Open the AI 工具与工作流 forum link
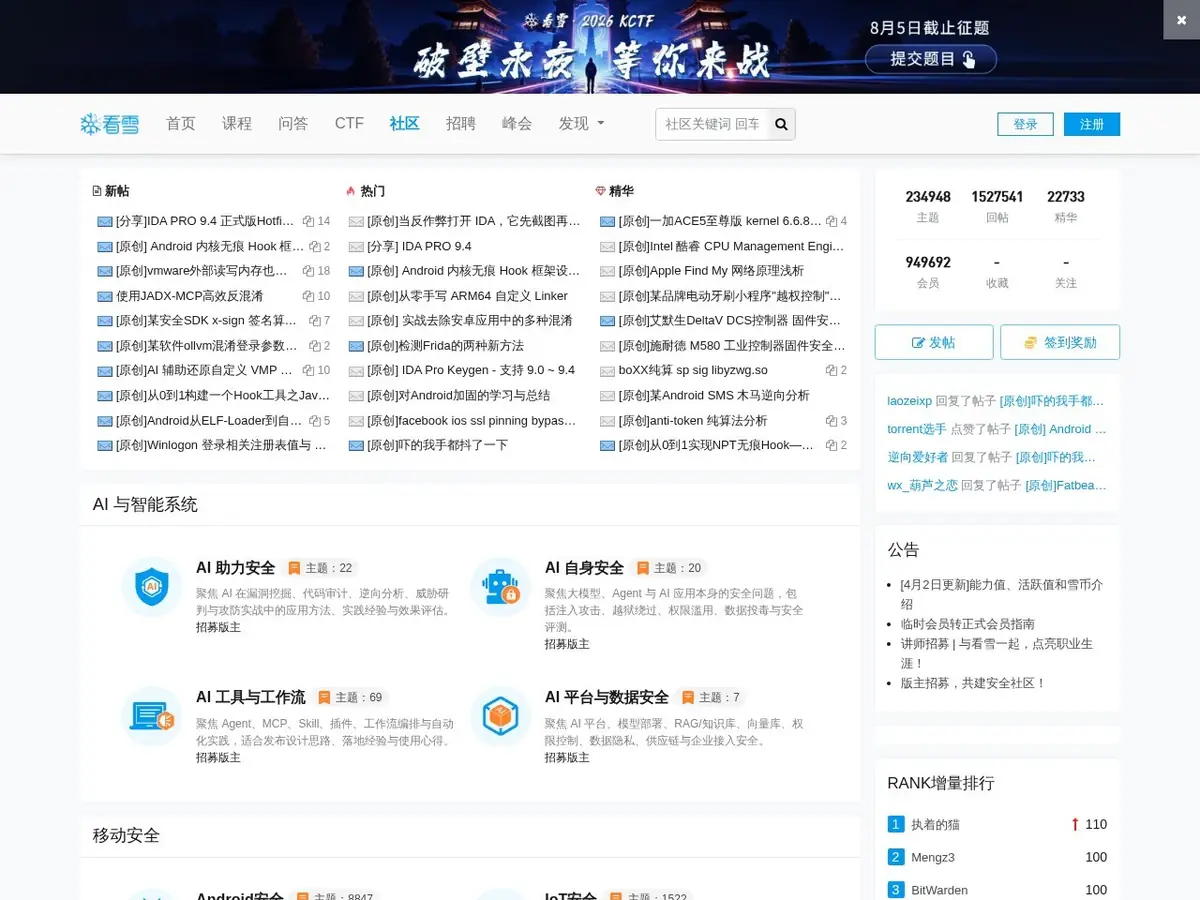Image resolution: width=1200 pixels, height=900 pixels. [x=250, y=697]
